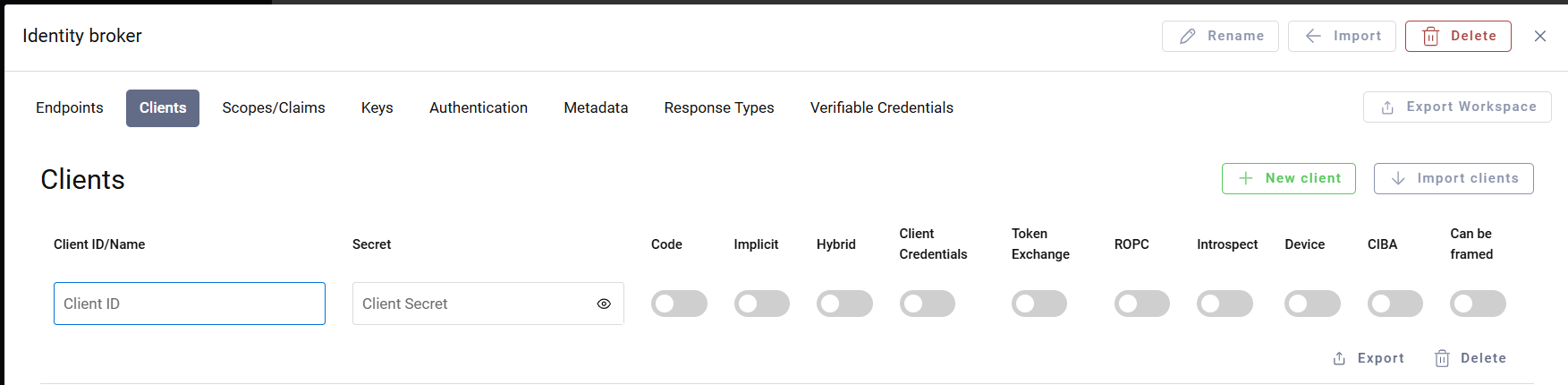This screenshot has height=385, width=1568.
Task: Enable the Can be framed toggle
Action: tap(1478, 304)
